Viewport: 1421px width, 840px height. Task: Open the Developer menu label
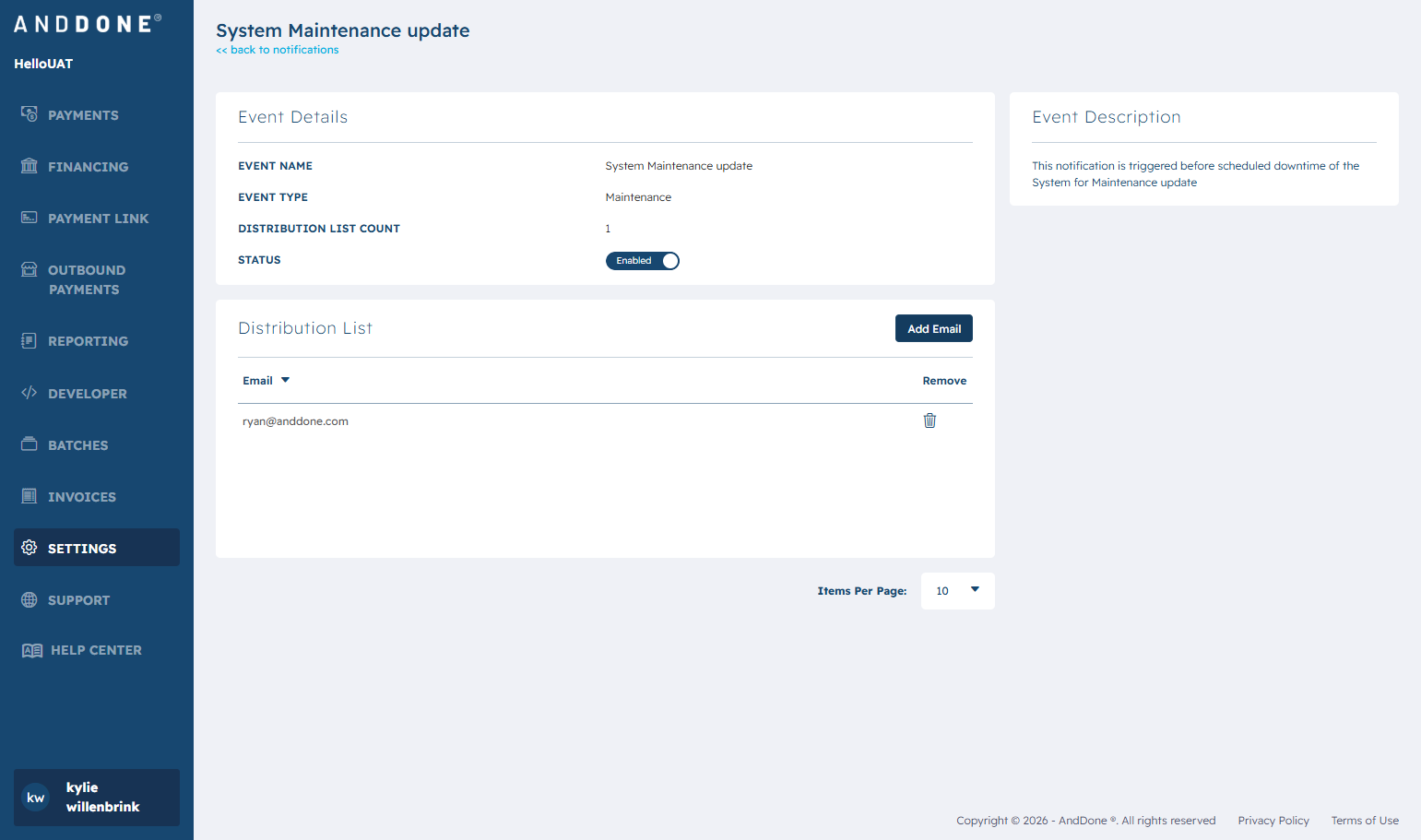(88, 394)
